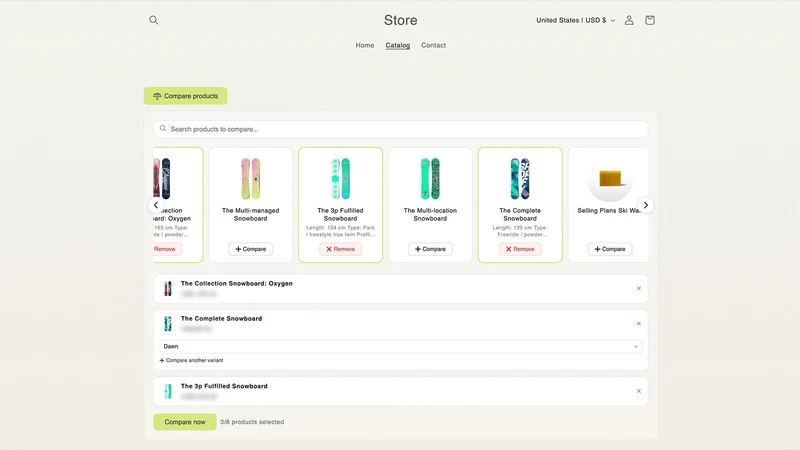Click the Store logo title

point(401,20)
